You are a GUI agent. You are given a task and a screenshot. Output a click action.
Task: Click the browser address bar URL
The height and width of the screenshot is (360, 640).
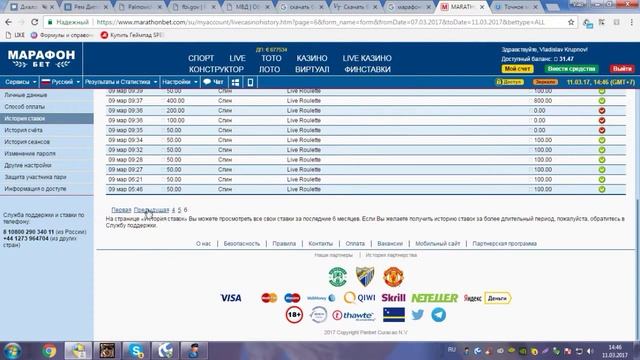point(320,22)
